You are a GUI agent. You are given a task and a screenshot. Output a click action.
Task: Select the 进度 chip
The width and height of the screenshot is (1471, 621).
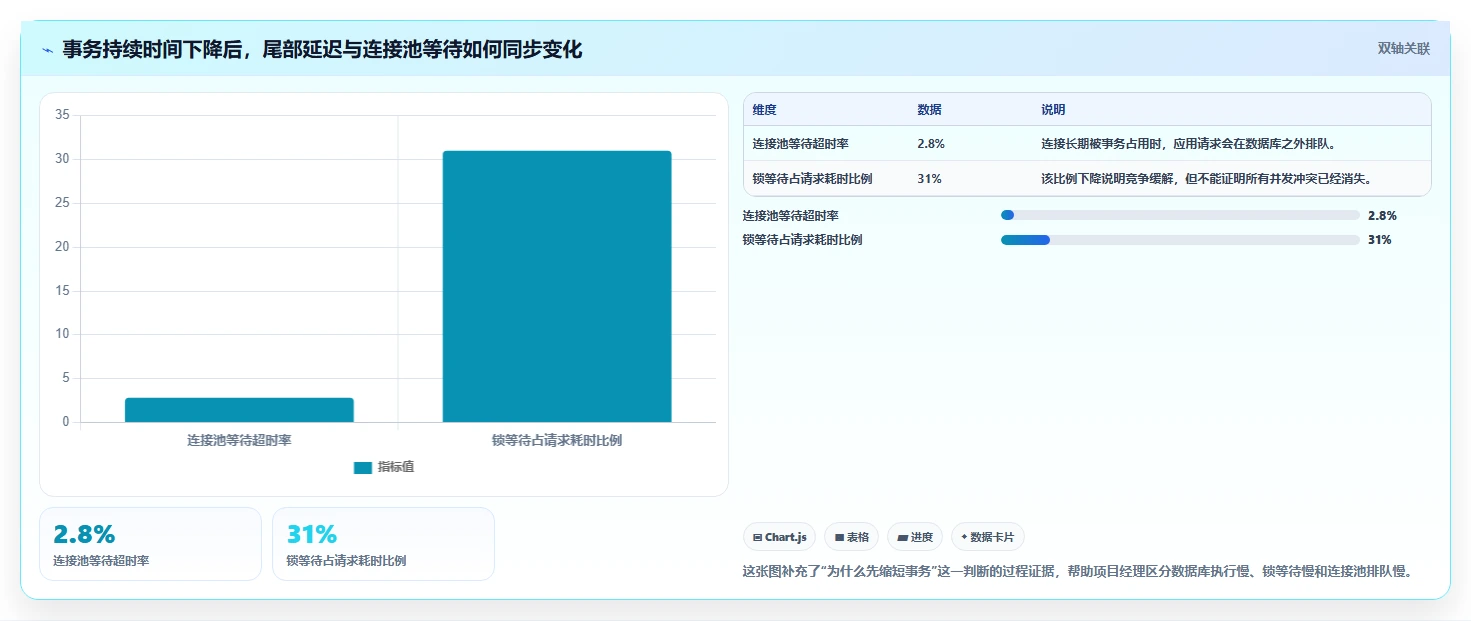[x=915, y=537]
